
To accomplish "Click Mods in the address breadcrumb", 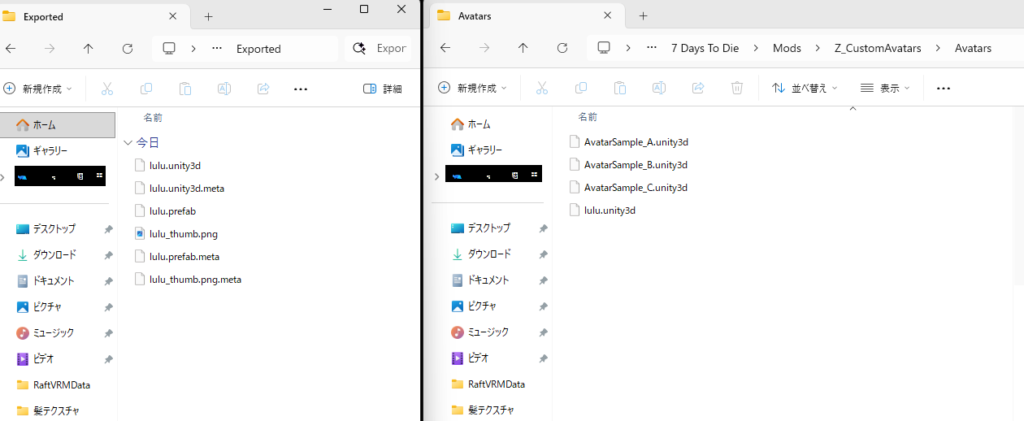I will pyautogui.click(x=786, y=48).
